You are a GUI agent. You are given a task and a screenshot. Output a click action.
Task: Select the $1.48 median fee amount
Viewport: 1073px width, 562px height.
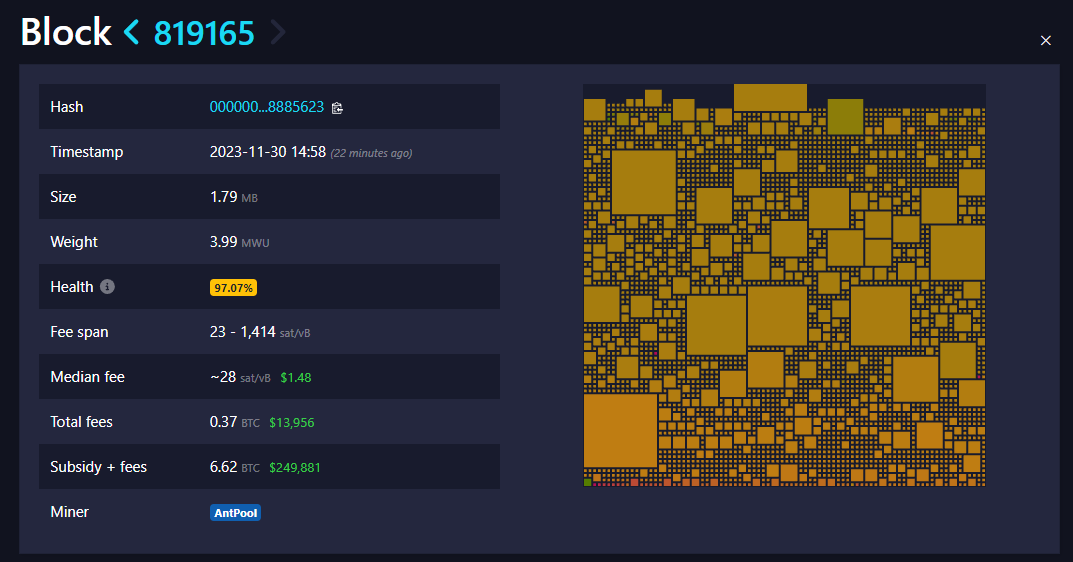(296, 378)
